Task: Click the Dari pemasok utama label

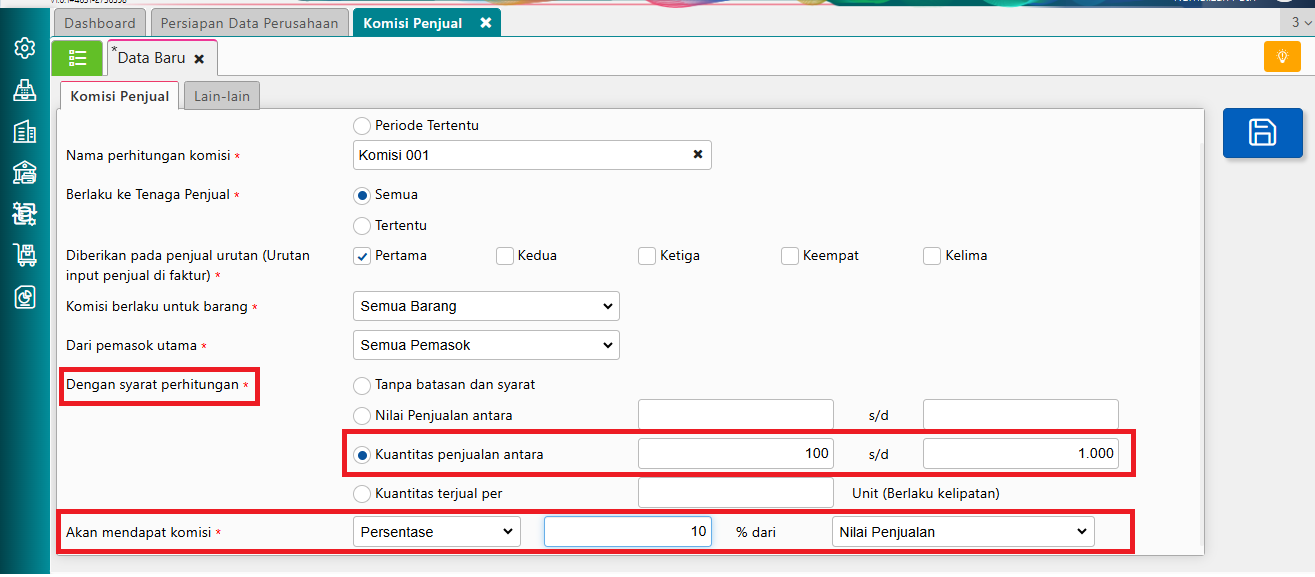Action: coord(132,346)
